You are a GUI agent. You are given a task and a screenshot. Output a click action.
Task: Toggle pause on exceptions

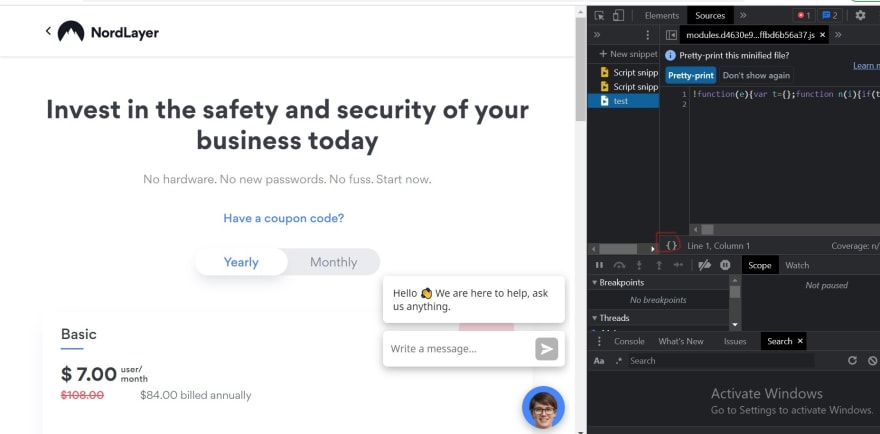(725, 265)
